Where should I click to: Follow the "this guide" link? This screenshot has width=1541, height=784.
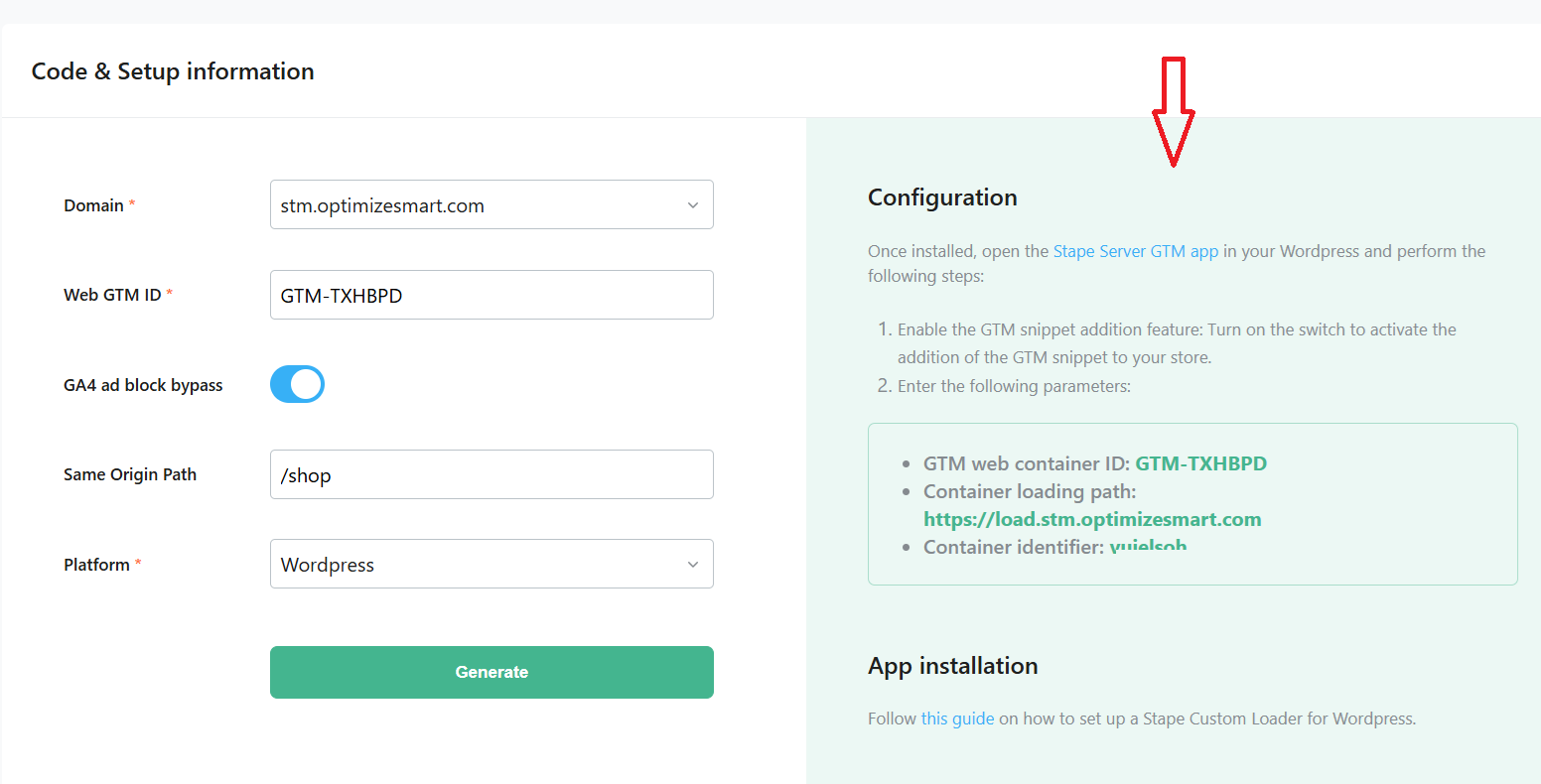(x=957, y=719)
